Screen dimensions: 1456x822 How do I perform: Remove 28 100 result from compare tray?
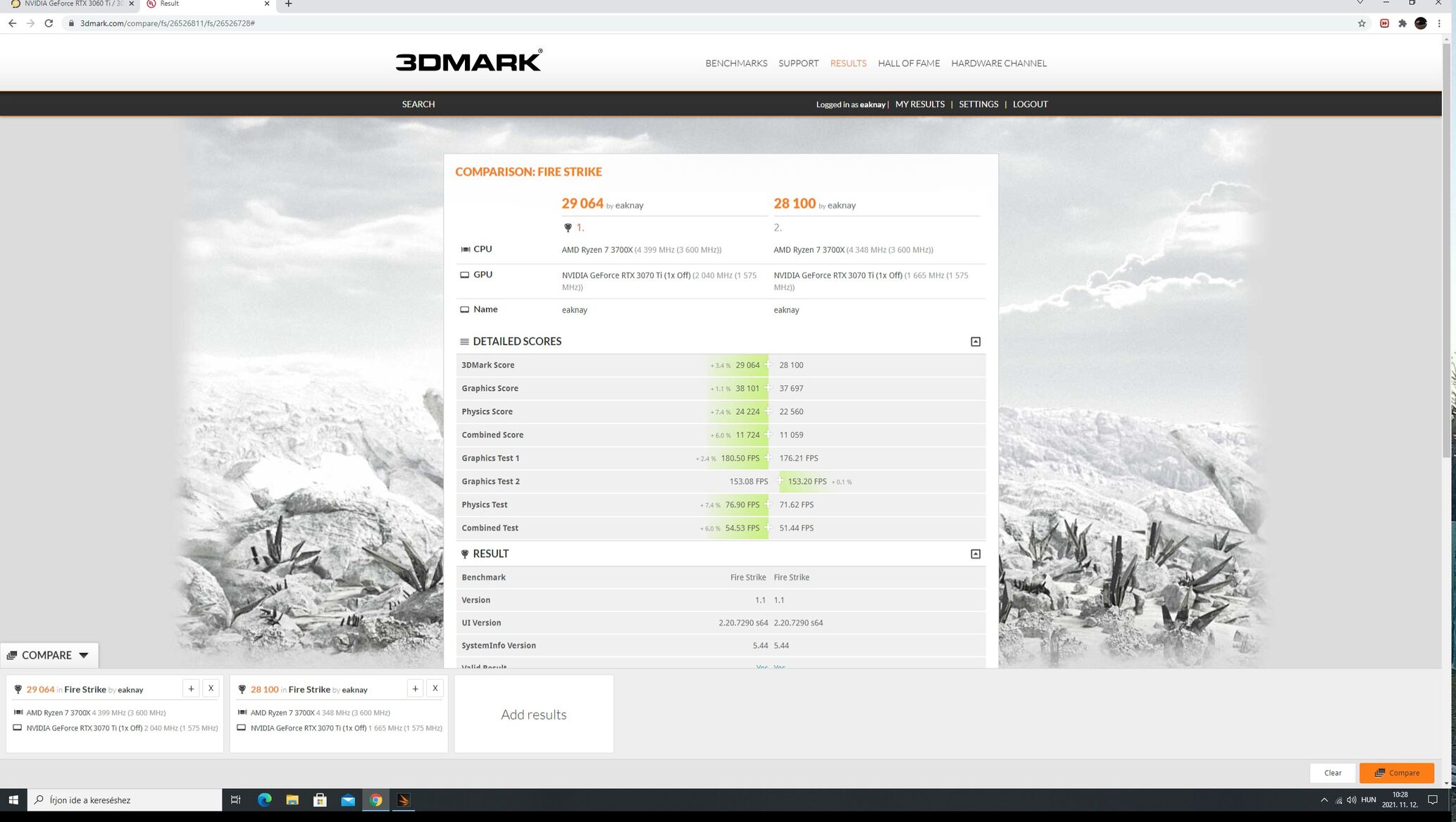coord(435,688)
